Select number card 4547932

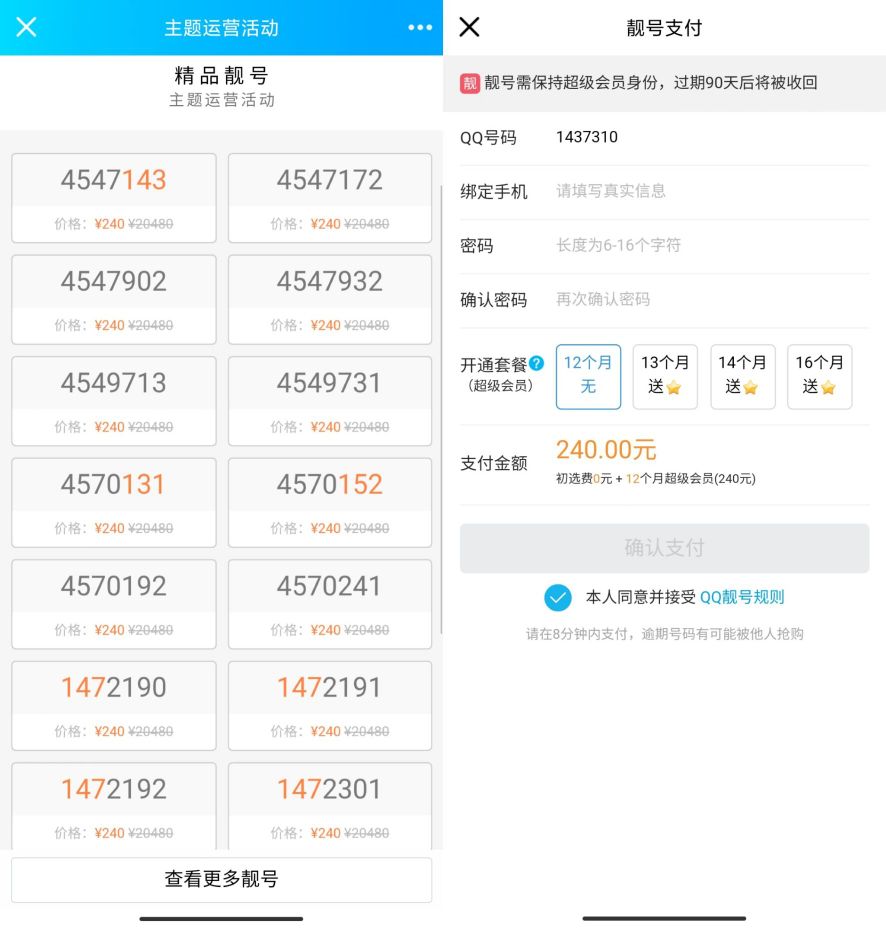[x=330, y=299]
